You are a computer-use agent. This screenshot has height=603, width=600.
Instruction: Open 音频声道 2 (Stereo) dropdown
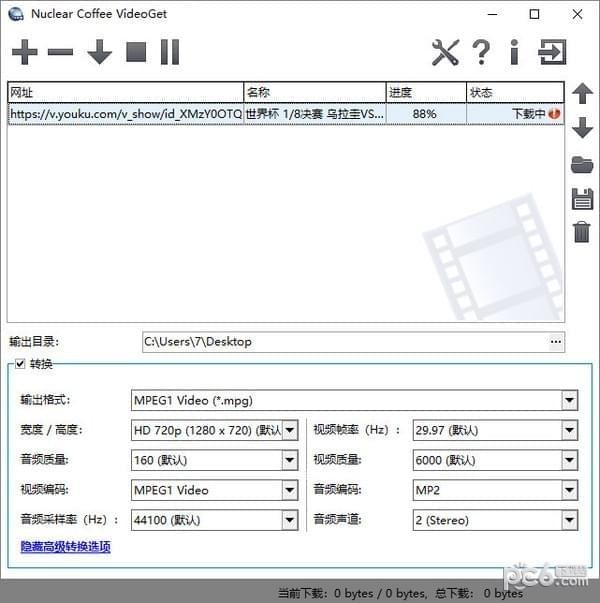pos(569,521)
